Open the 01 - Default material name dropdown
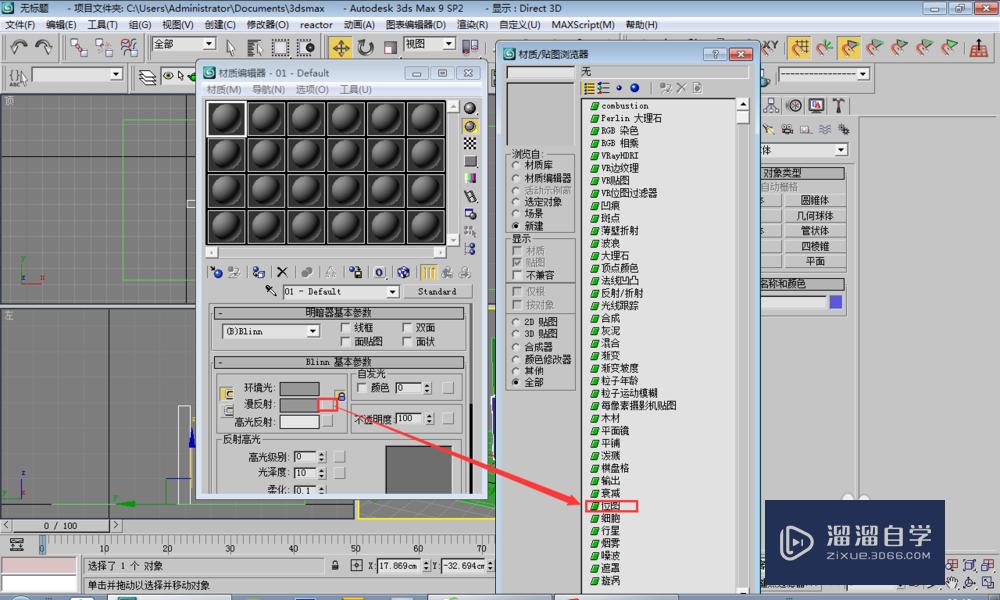 (x=392, y=291)
